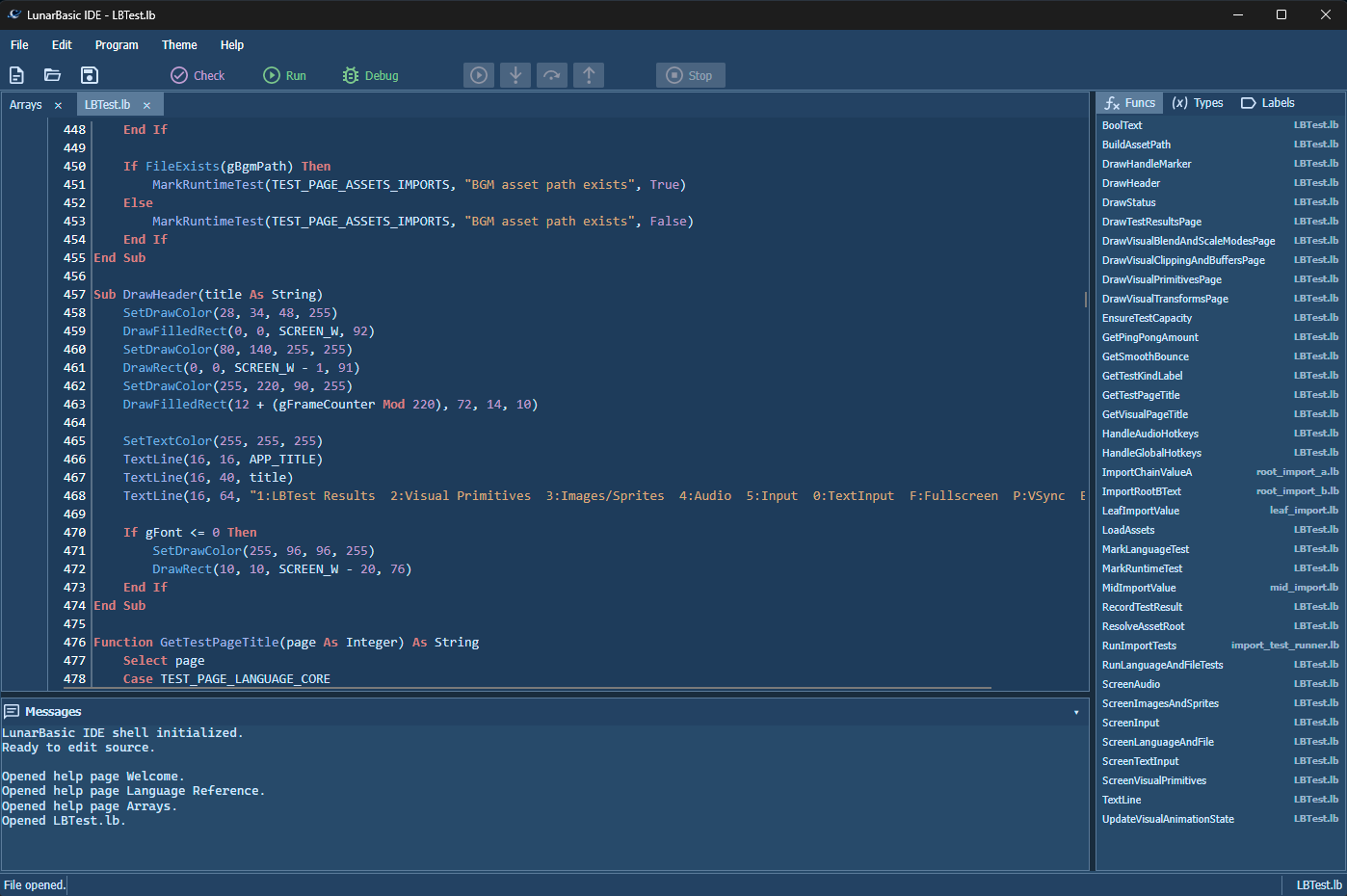Create a new file
Viewport: 1347px width, 896px height.
point(14,74)
